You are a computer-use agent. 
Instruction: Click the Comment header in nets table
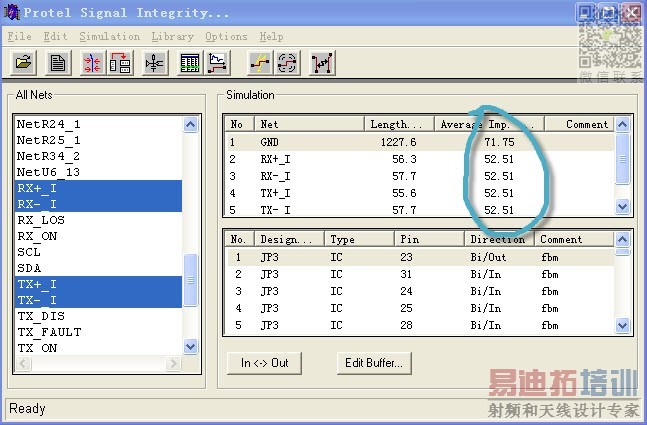tap(580, 124)
